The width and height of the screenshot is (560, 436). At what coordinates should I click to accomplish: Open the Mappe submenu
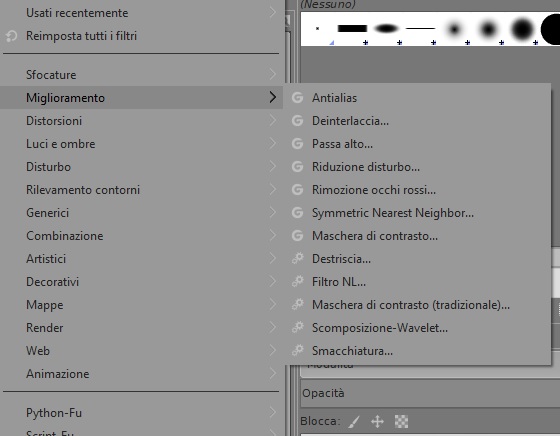141,305
